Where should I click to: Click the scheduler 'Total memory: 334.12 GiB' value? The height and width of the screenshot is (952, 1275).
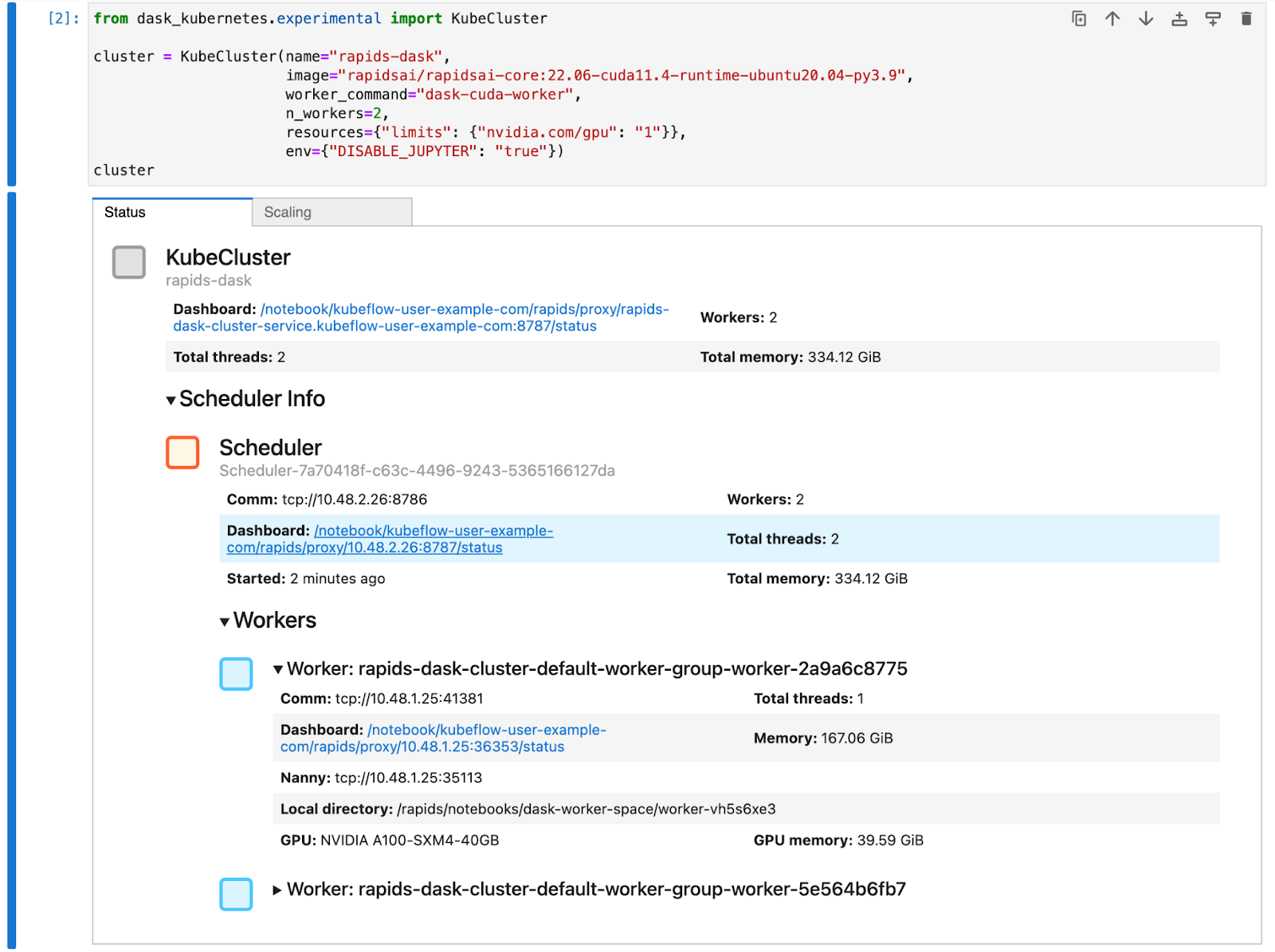pos(817,578)
